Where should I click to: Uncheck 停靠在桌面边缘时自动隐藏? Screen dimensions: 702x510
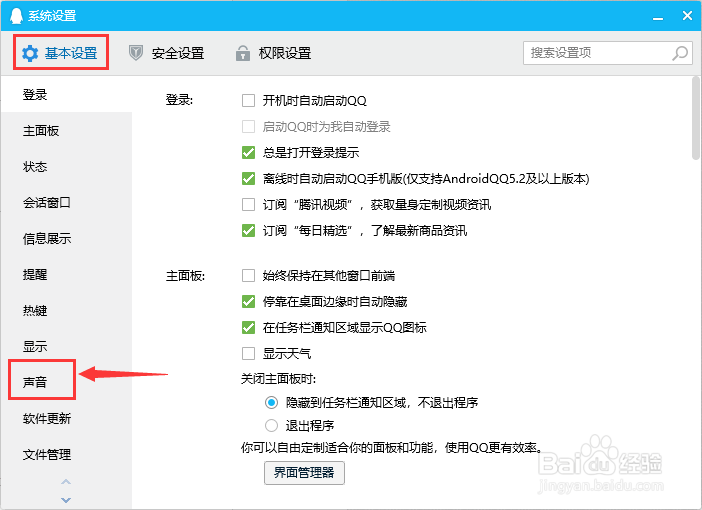pos(248,301)
